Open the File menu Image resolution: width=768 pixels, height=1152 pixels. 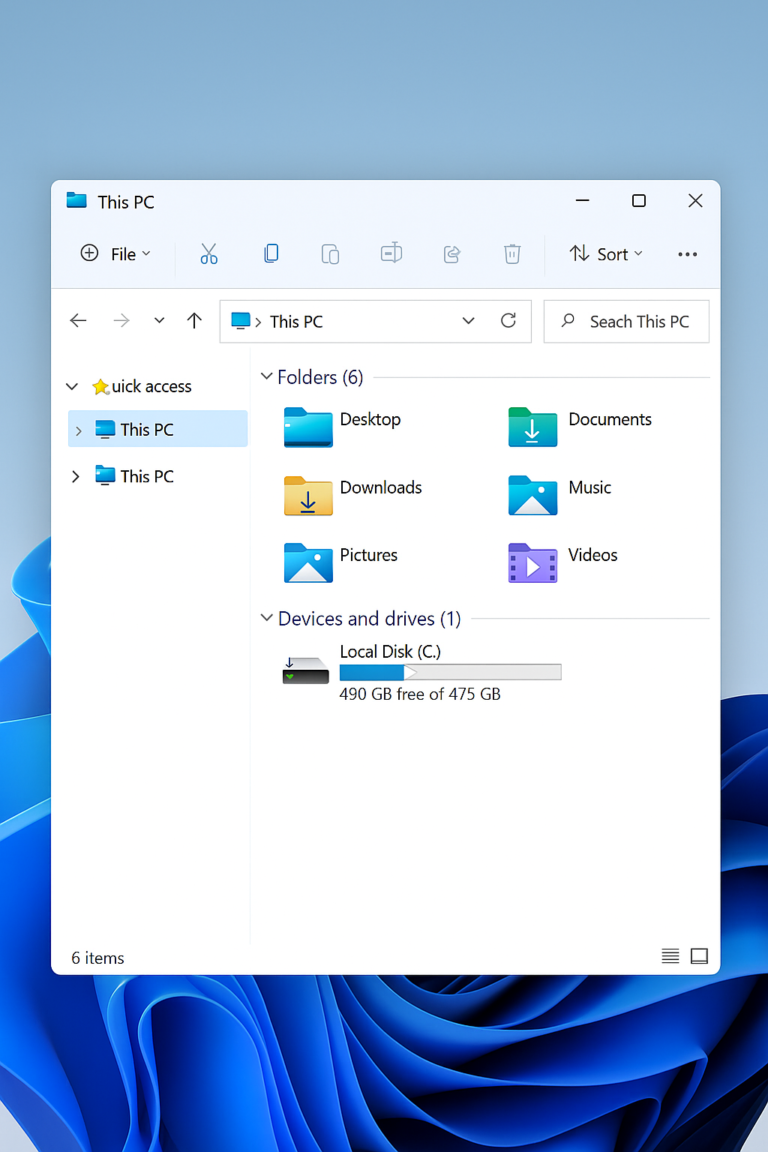(x=115, y=254)
